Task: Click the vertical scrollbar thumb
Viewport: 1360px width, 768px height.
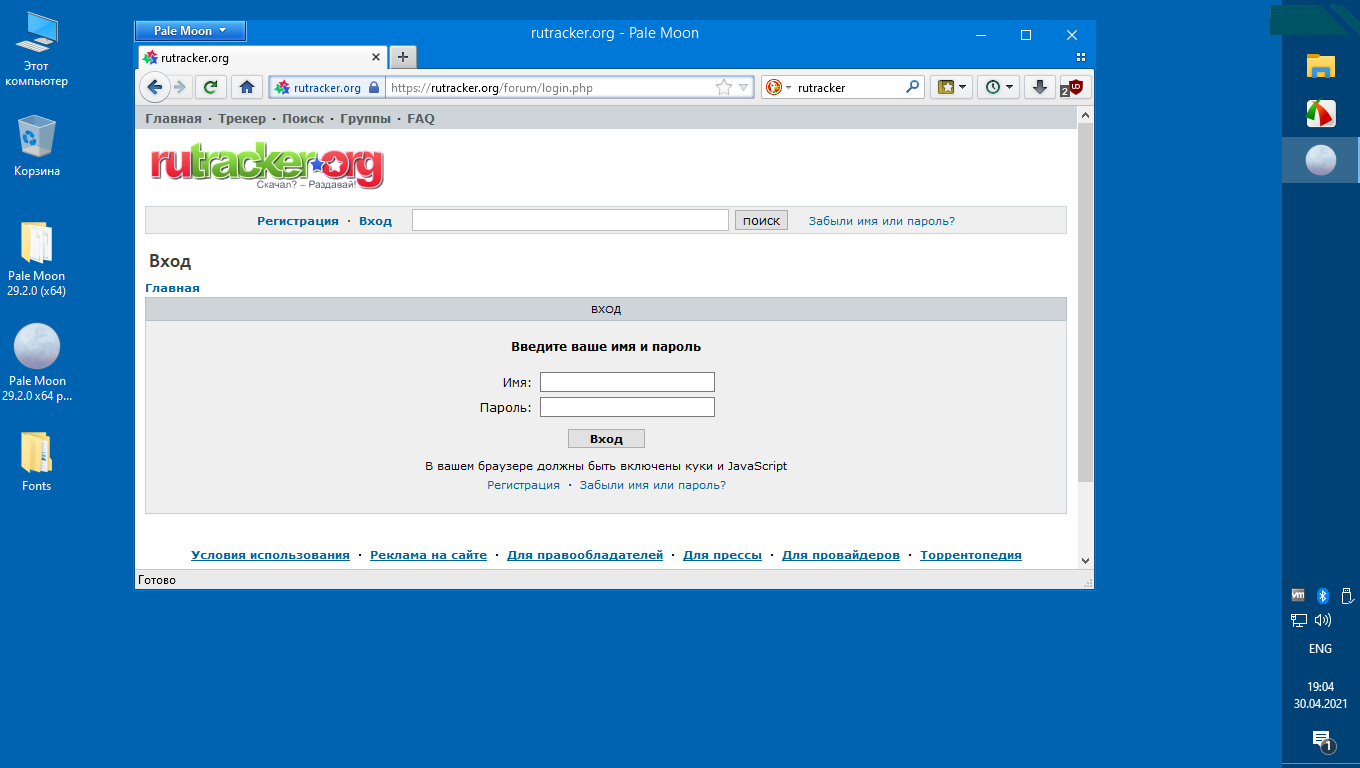Action: click(1085, 304)
